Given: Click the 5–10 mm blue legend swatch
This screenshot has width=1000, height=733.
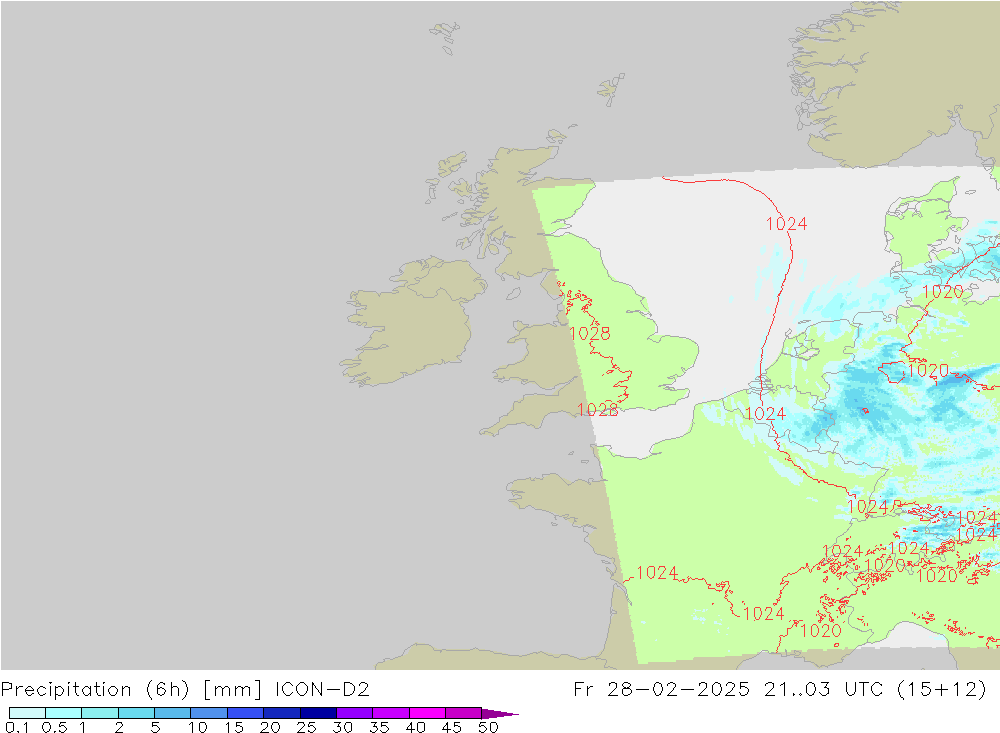Looking at the screenshot, I should pos(172,713).
